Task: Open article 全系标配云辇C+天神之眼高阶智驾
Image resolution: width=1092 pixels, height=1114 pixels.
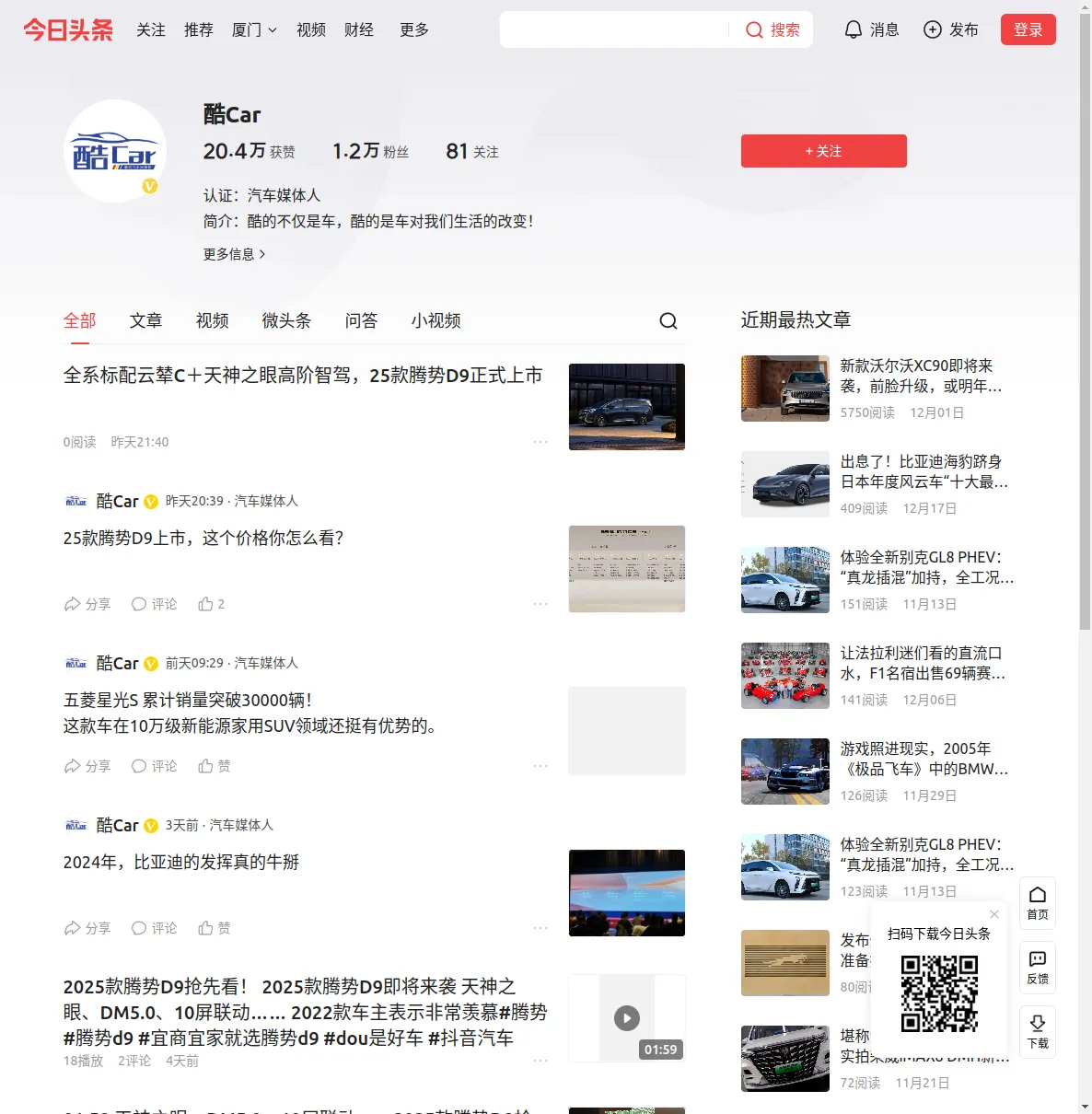Action: point(303,376)
